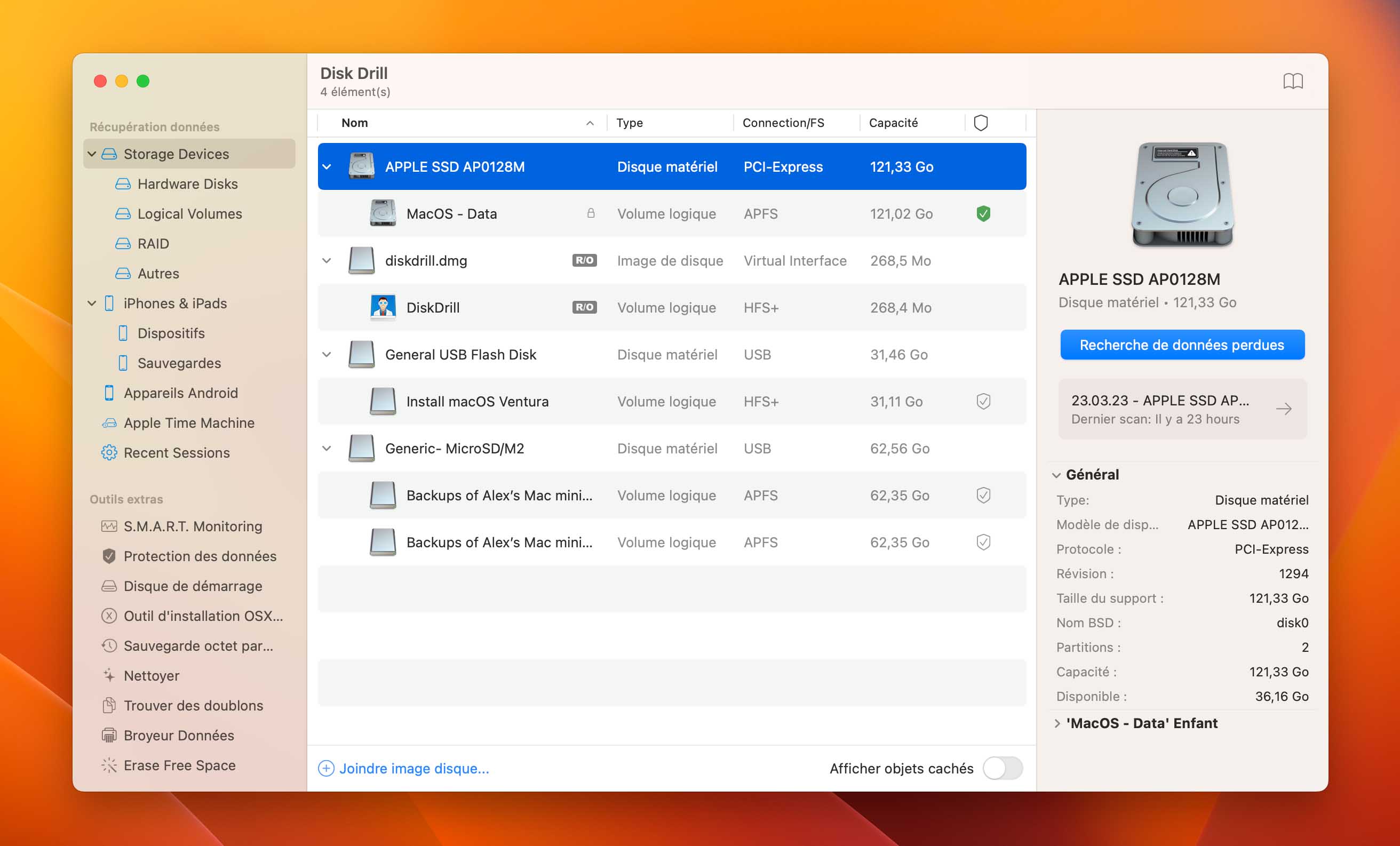
Task: Select the MacOS - Data volume row
Action: click(672, 213)
